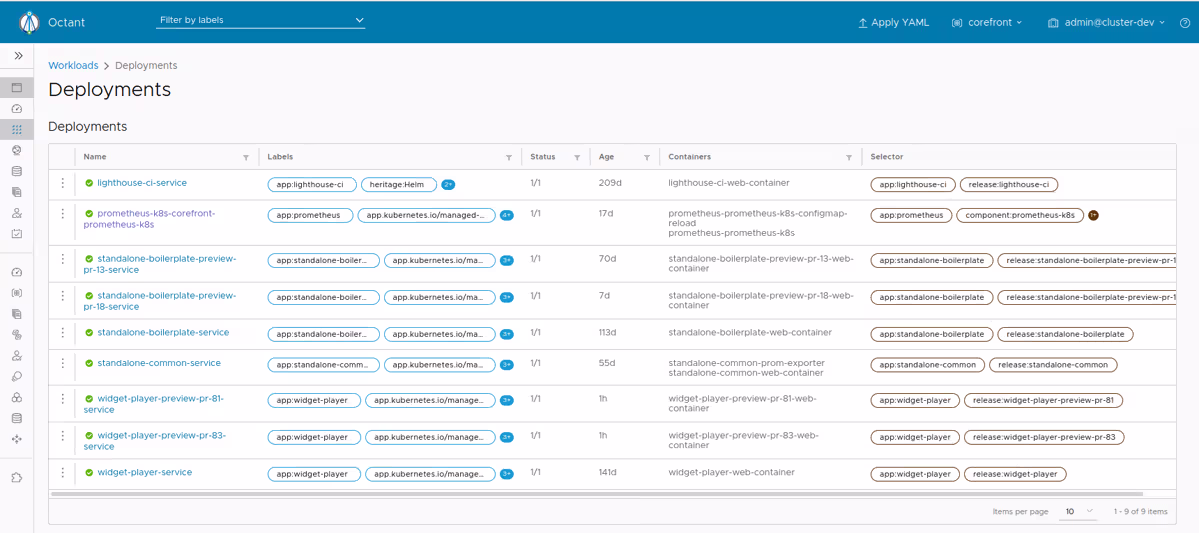Filter the Containers column via funnel icon

(x=849, y=158)
